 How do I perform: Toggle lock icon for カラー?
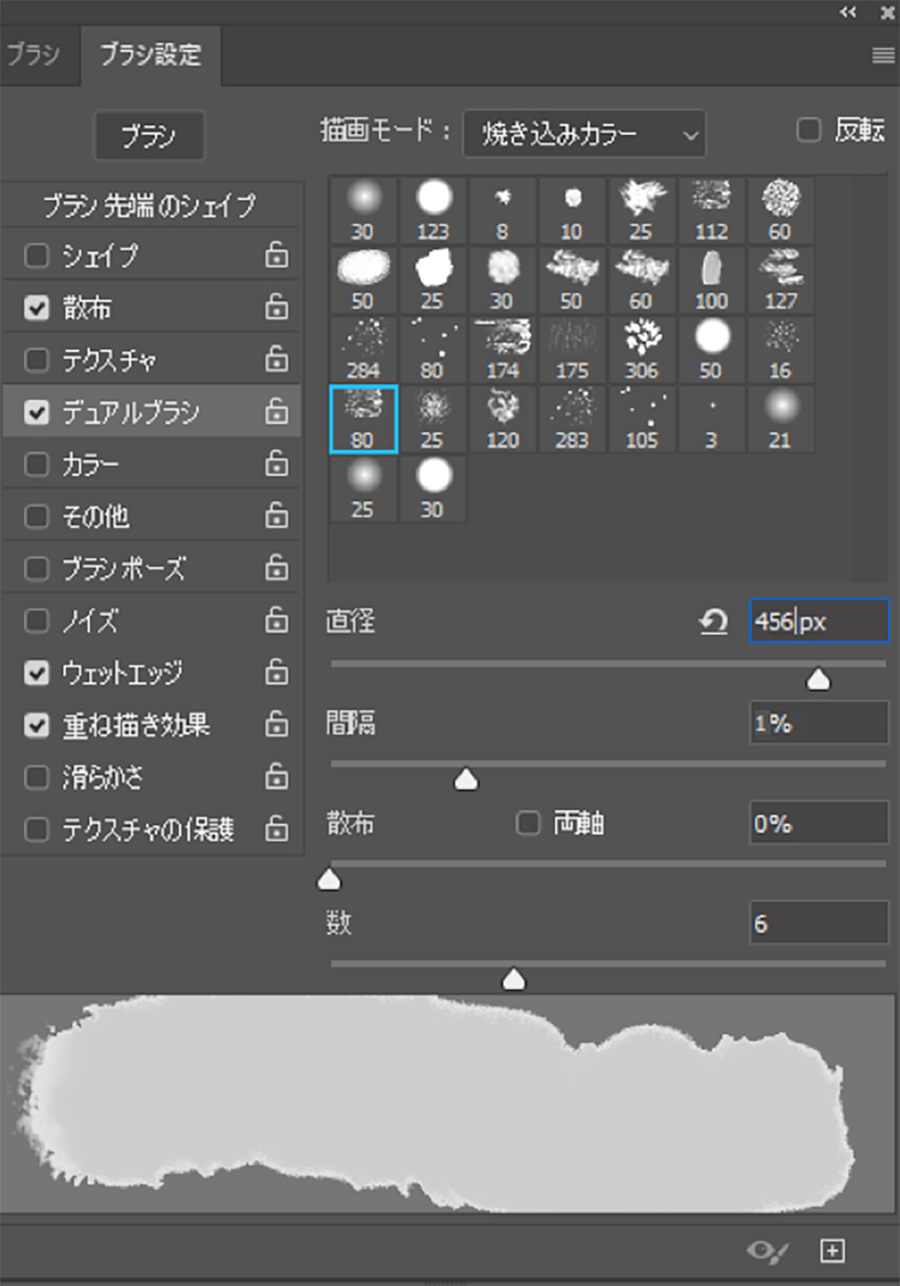[x=276, y=464]
